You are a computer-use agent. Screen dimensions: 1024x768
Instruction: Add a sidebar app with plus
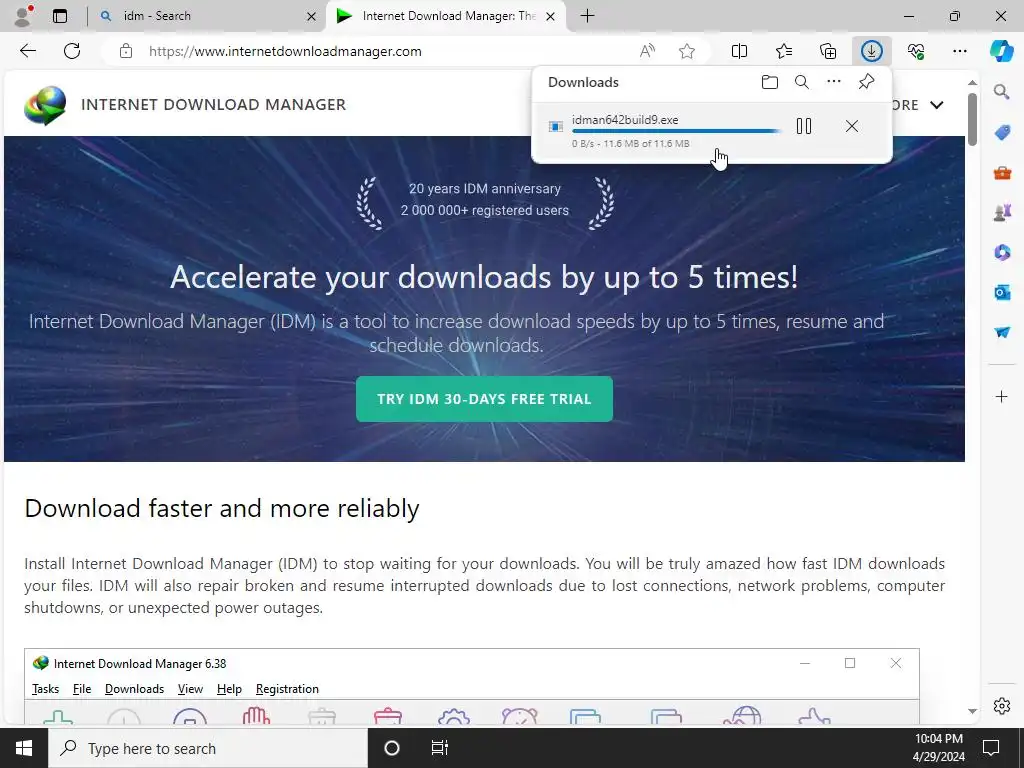click(1002, 396)
